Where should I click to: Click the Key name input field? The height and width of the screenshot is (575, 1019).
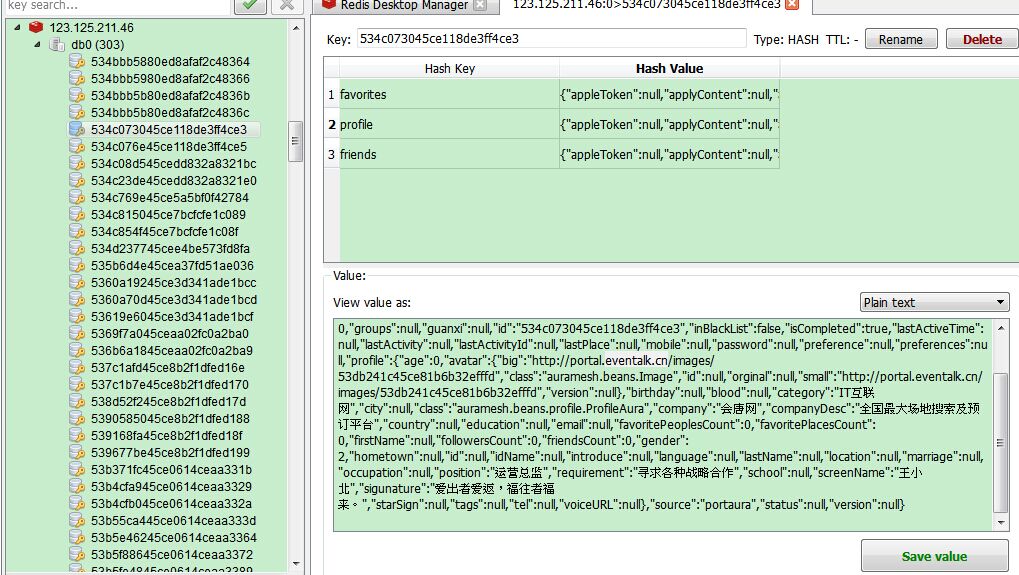(551, 38)
